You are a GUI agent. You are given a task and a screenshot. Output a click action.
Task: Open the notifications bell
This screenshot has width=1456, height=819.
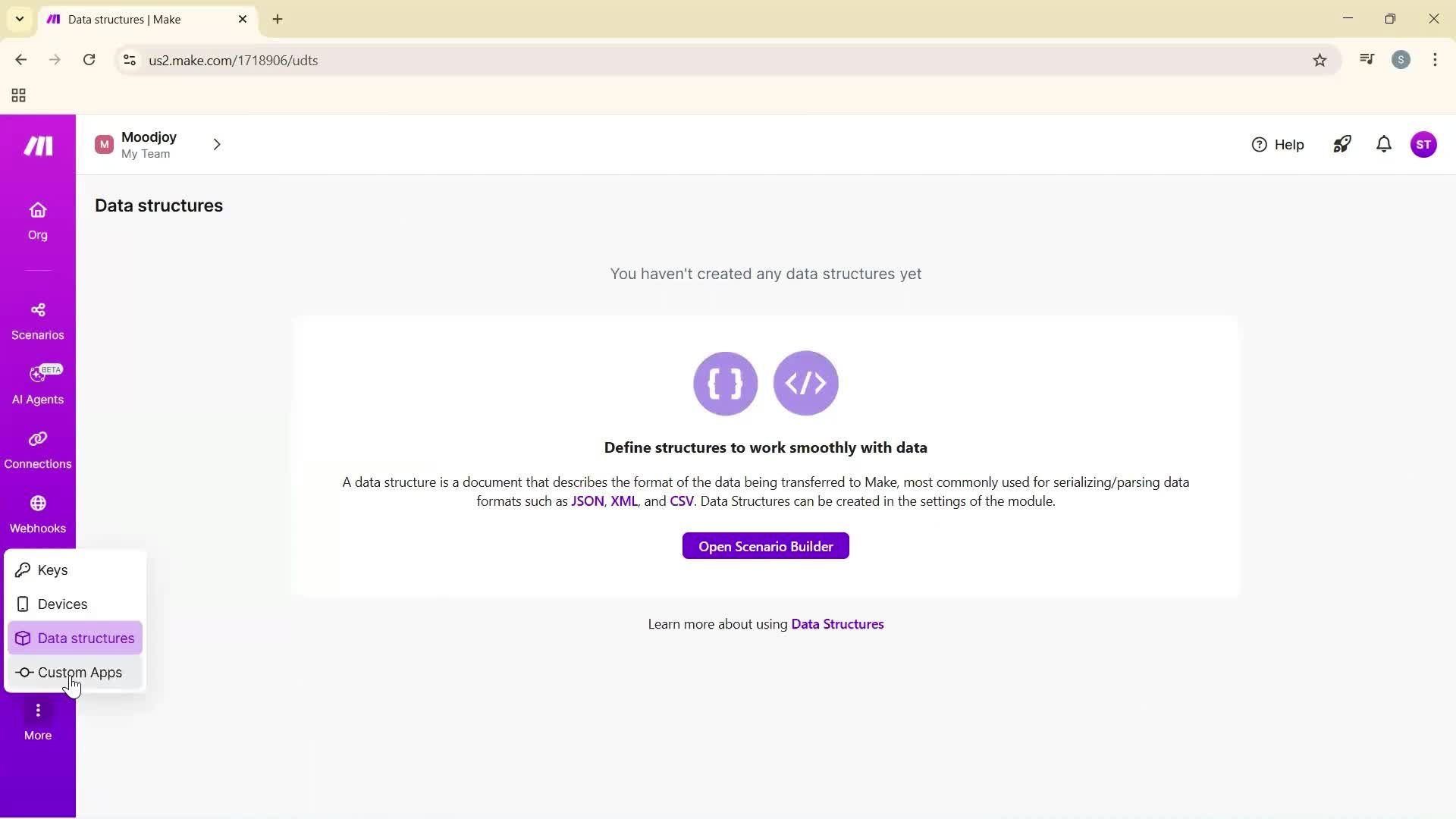(x=1382, y=144)
